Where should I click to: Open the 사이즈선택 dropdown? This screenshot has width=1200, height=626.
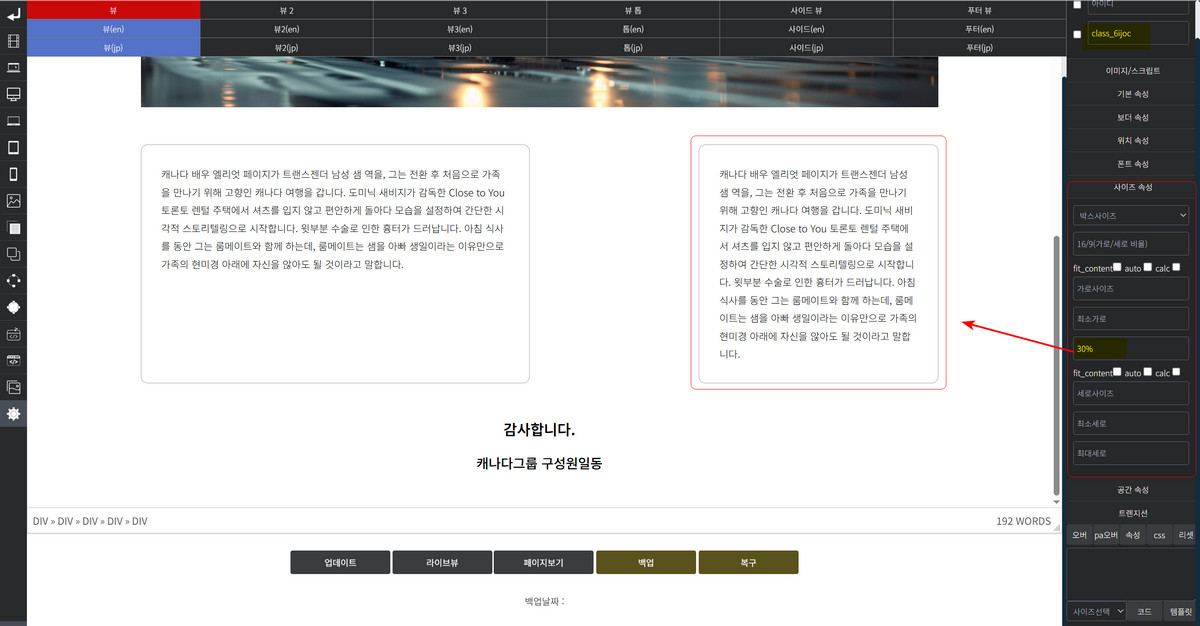pos(1097,610)
